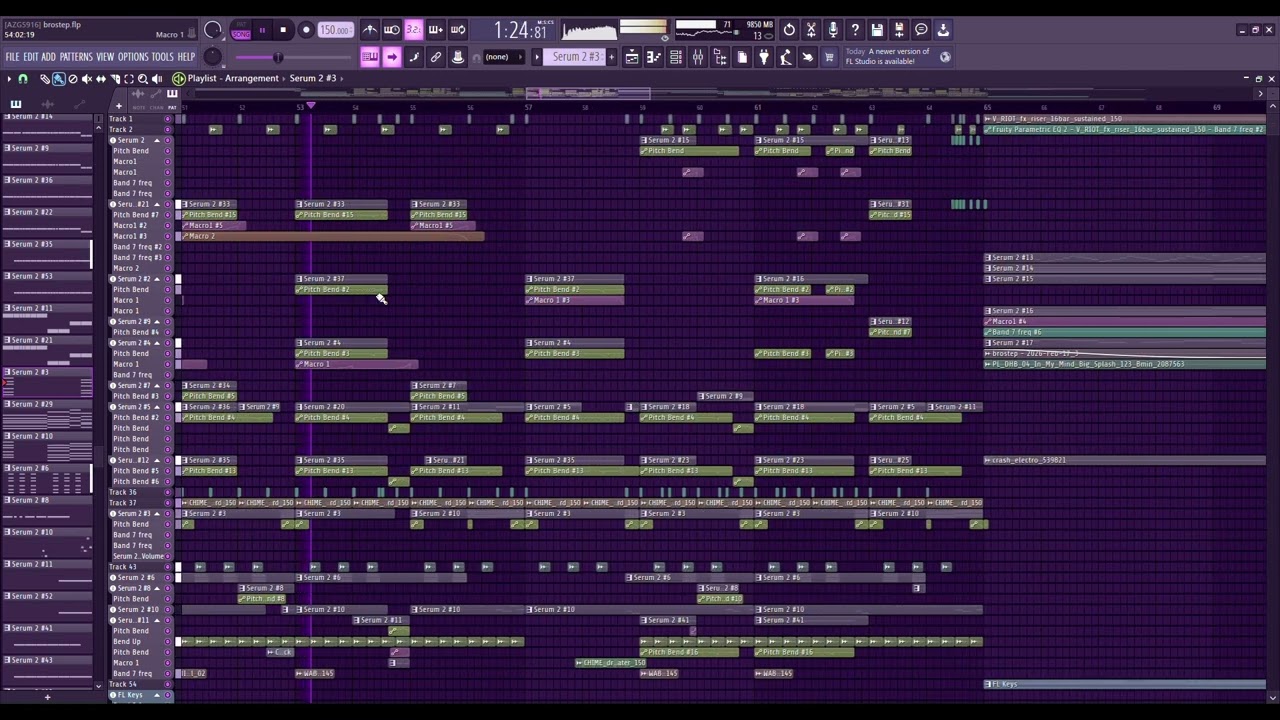The width and height of the screenshot is (1280, 720).
Task: Save new version of the project
Action: coord(899,29)
